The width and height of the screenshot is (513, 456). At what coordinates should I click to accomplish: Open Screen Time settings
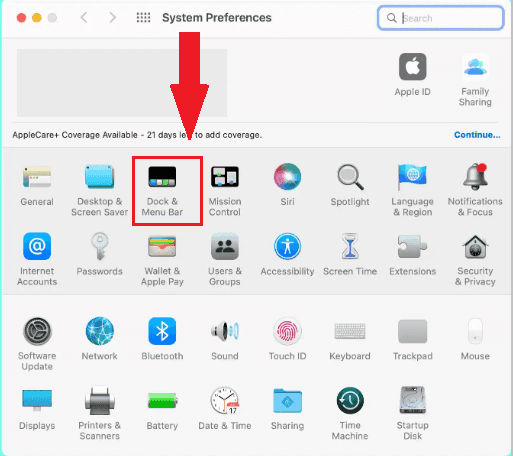(x=350, y=246)
